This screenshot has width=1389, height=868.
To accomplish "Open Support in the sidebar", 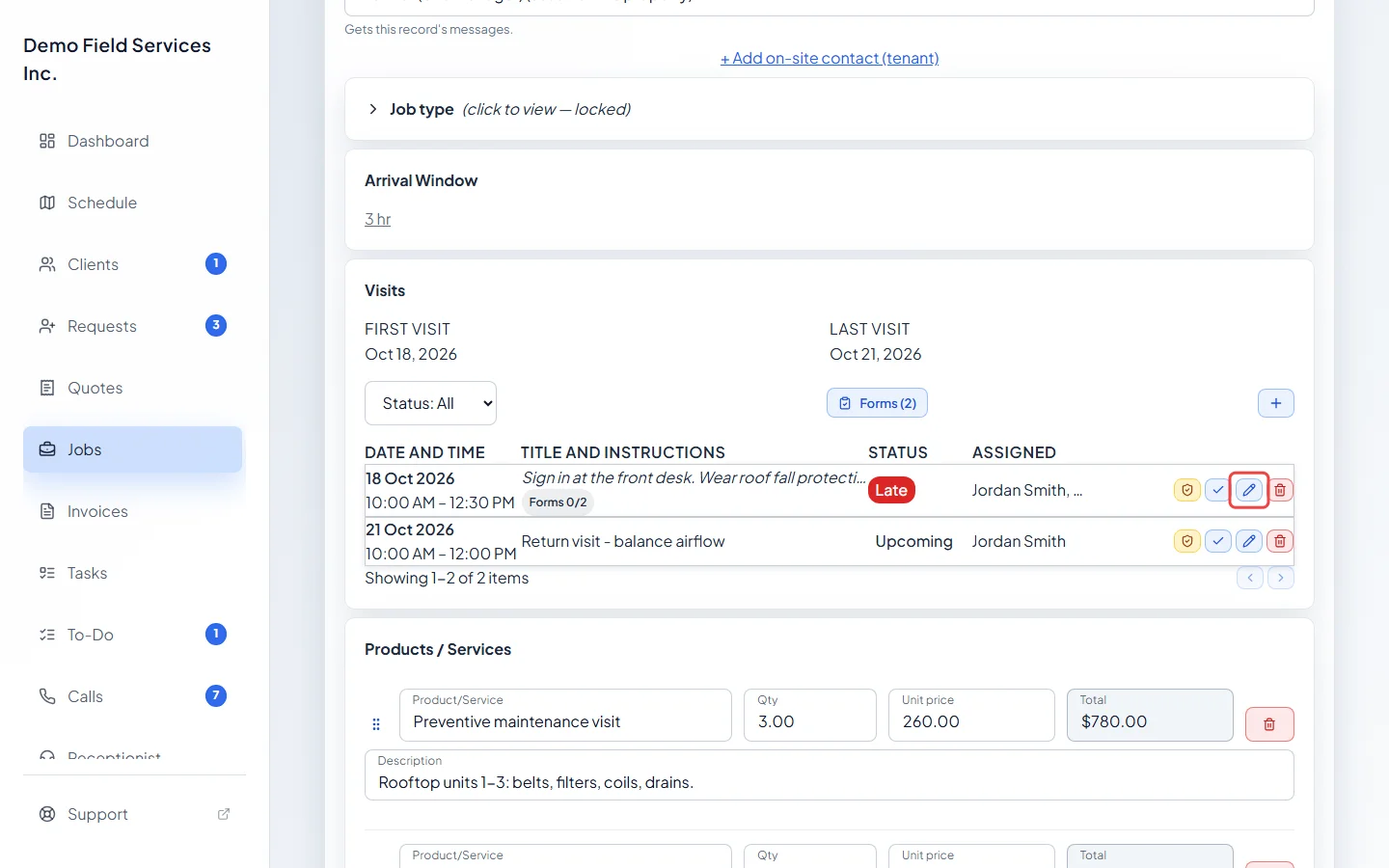I will [133, 814].
